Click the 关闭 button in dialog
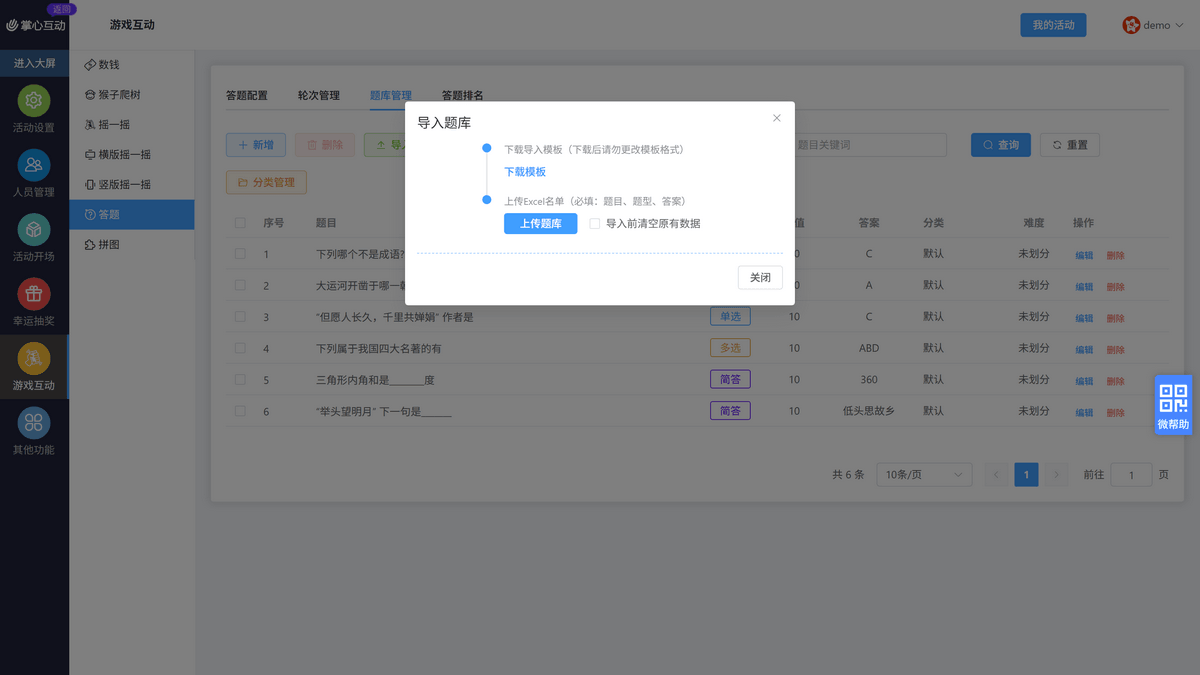1200x675 pixels. tap(760, 277)
